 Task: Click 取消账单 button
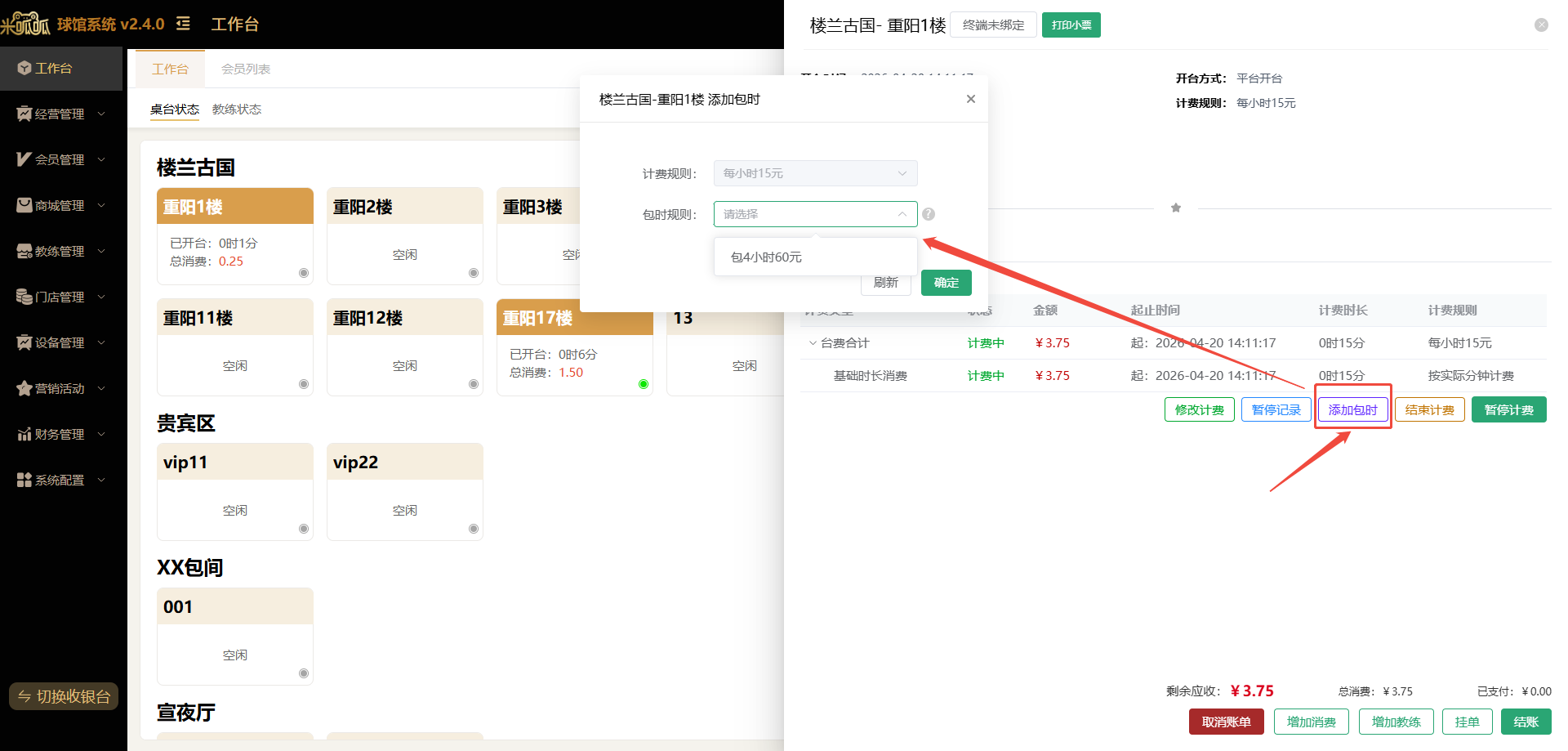pos(1227,722)
